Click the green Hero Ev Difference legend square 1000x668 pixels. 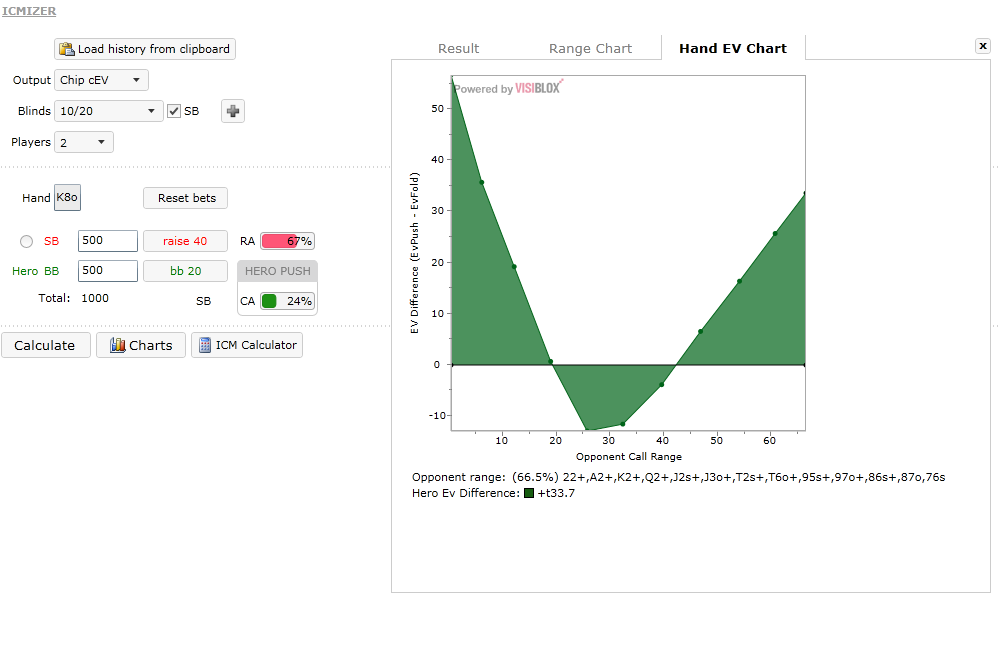click(x=529, y=493)
